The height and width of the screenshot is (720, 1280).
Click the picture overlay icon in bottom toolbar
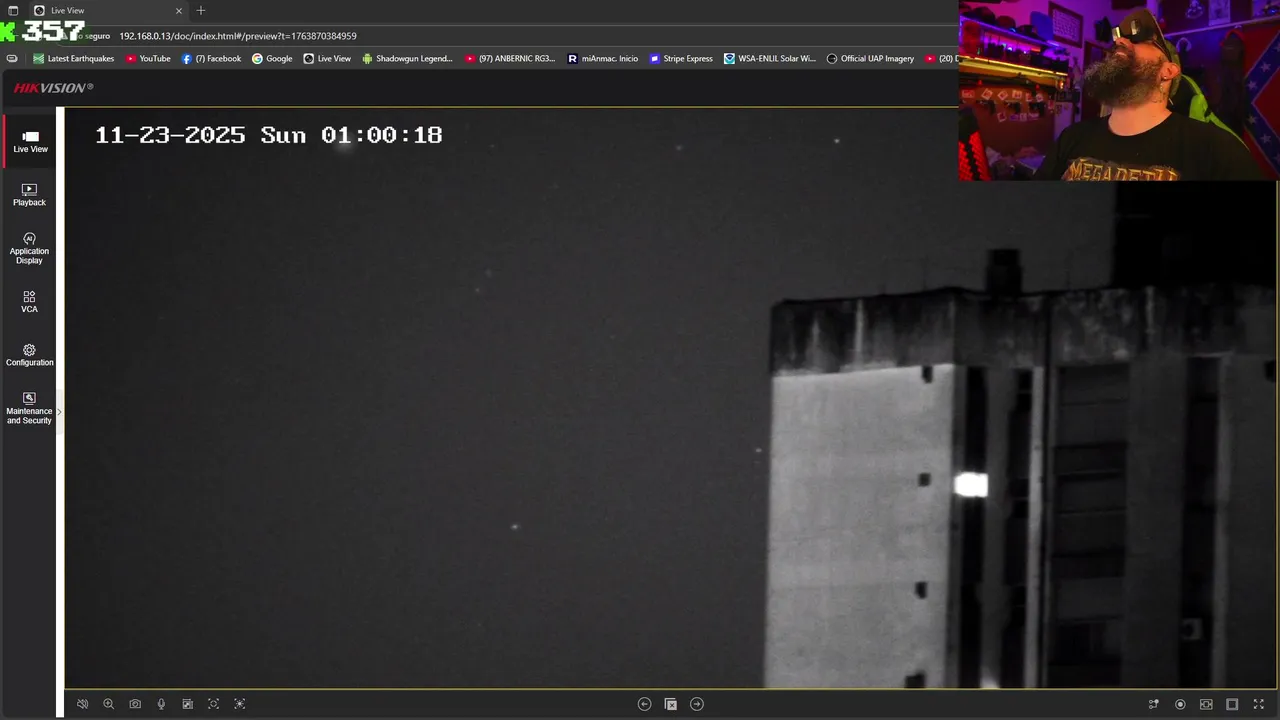point(187,704)
